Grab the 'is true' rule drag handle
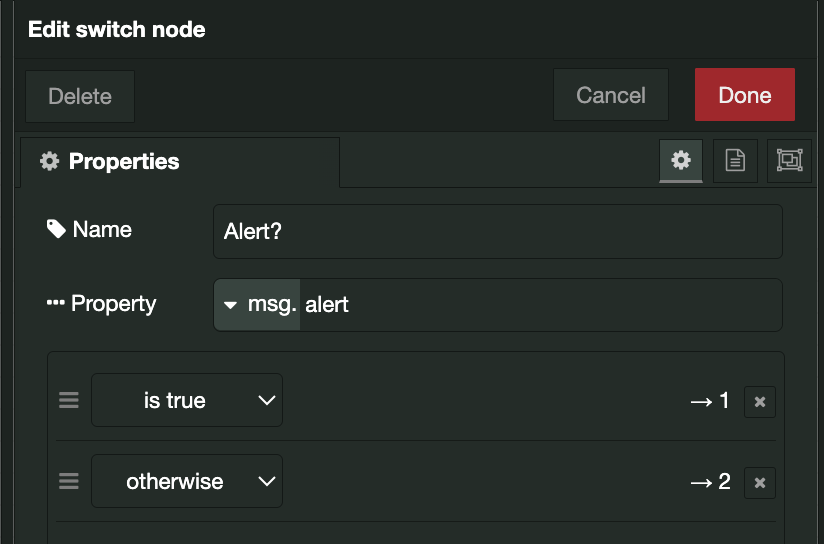The height and width of the screenshot is (544, 824). coord(69,401)
